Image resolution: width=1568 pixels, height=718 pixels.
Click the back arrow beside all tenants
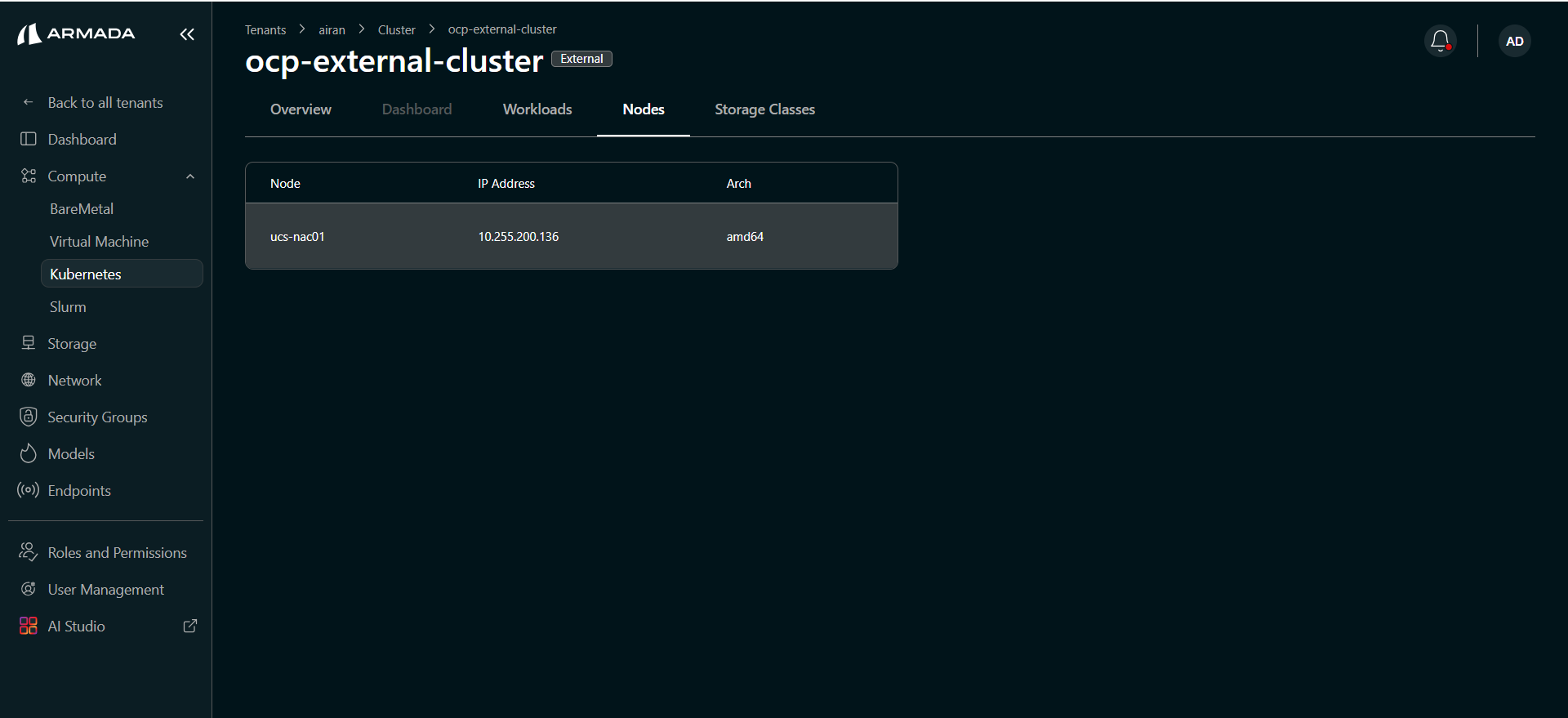[x=29, y=102]
